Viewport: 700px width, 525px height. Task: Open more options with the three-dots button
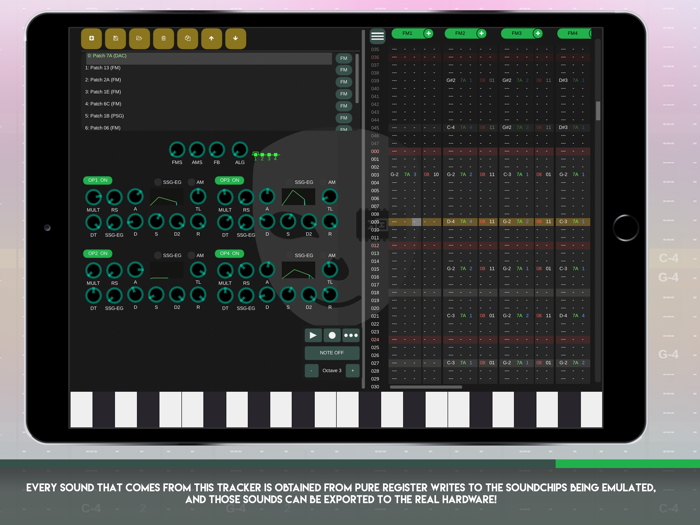tap(351, 335)
